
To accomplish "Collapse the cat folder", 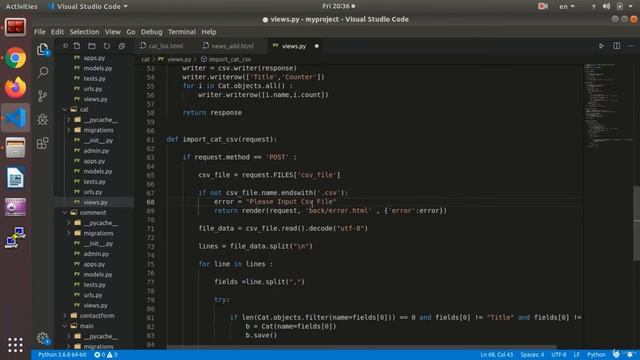I will (65, 109).
